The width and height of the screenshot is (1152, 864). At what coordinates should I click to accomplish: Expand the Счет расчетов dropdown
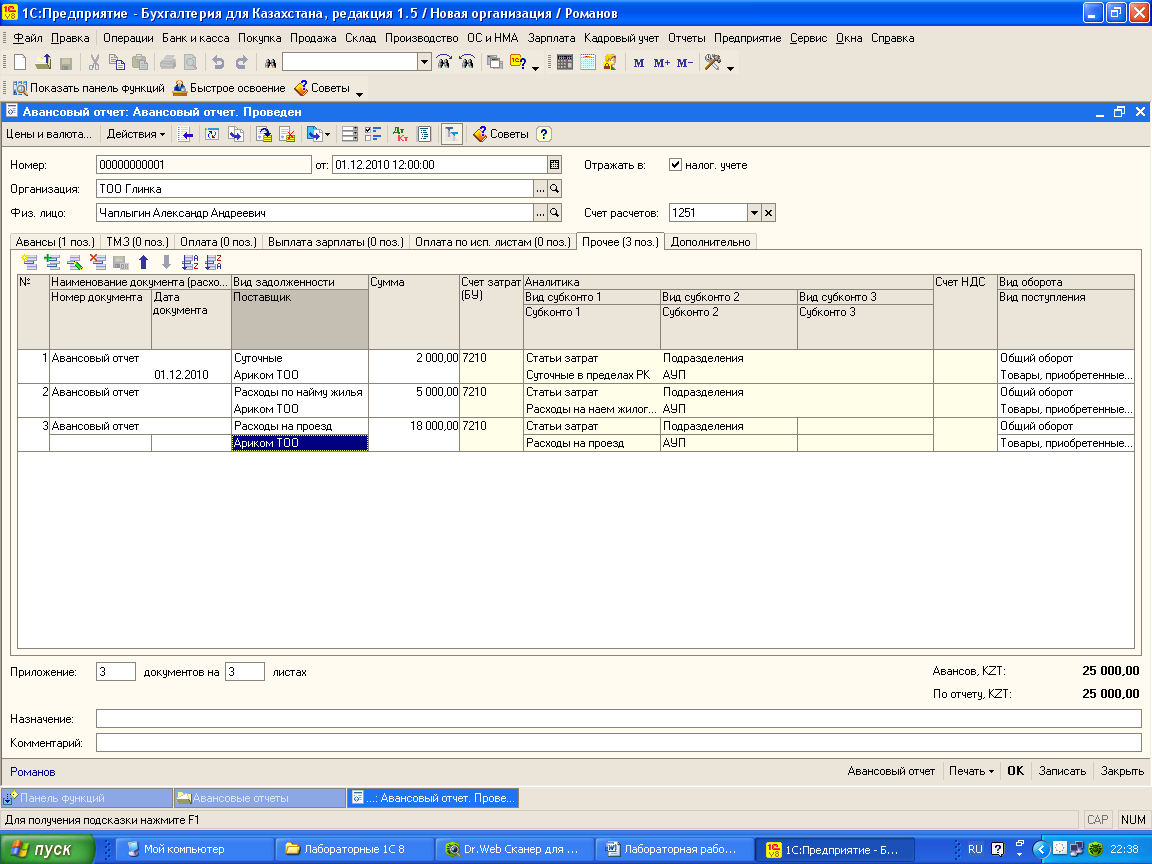pyautogui.click(x=754, y=213)
